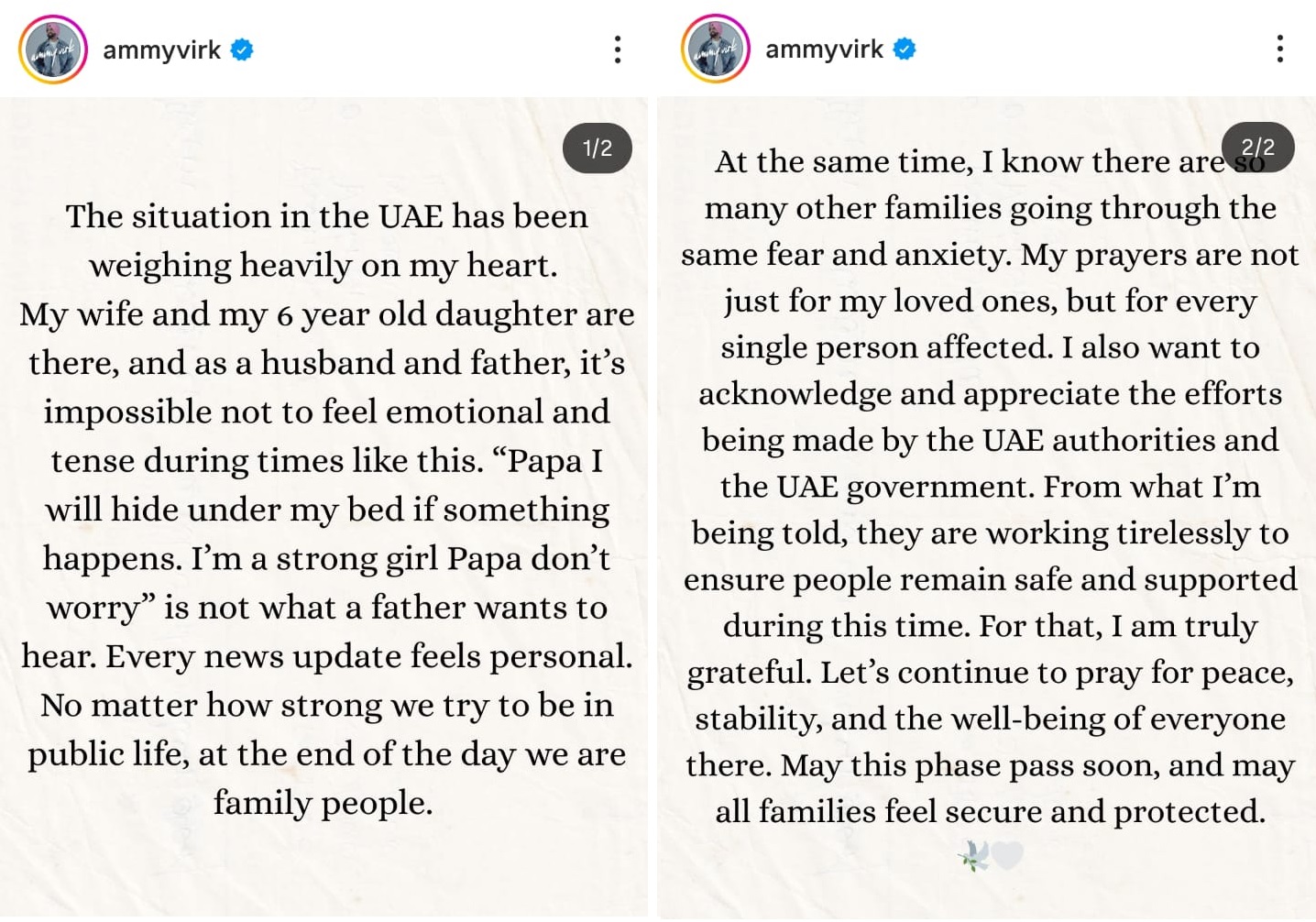Click the blue verified badge on the 2/2 slide post
Viewport: 1316px width, 922px height.
tap(905, 49)
